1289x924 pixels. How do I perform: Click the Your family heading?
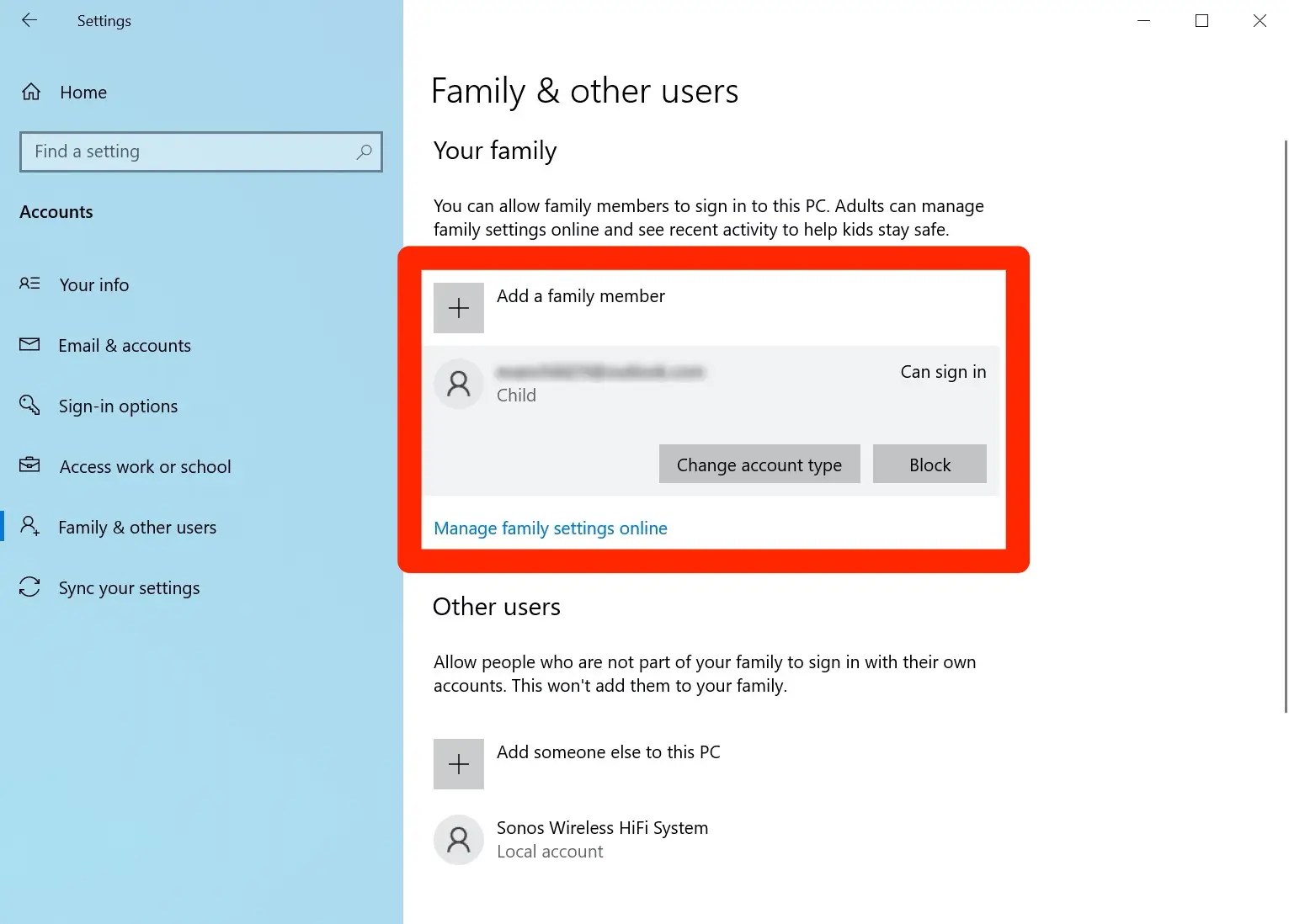coord(495,151)
